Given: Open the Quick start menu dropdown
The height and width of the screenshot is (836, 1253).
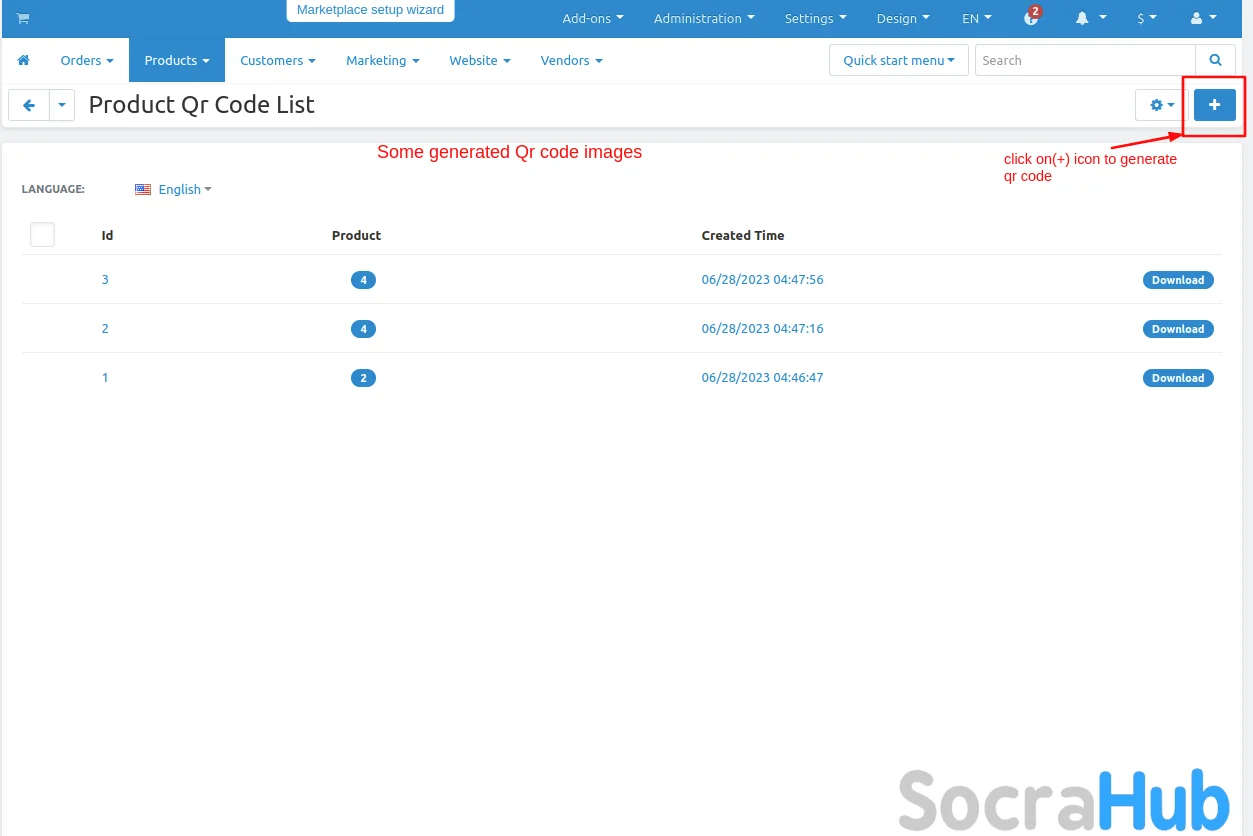Looking at the screenshot, I should [x=898, y=60].
